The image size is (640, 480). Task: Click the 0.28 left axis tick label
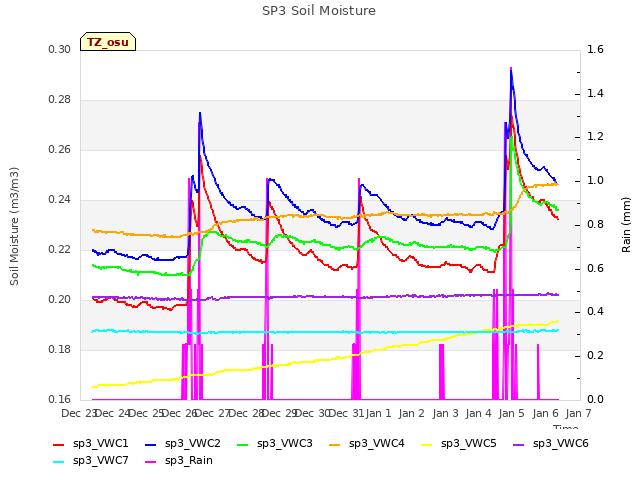(60, 100)
